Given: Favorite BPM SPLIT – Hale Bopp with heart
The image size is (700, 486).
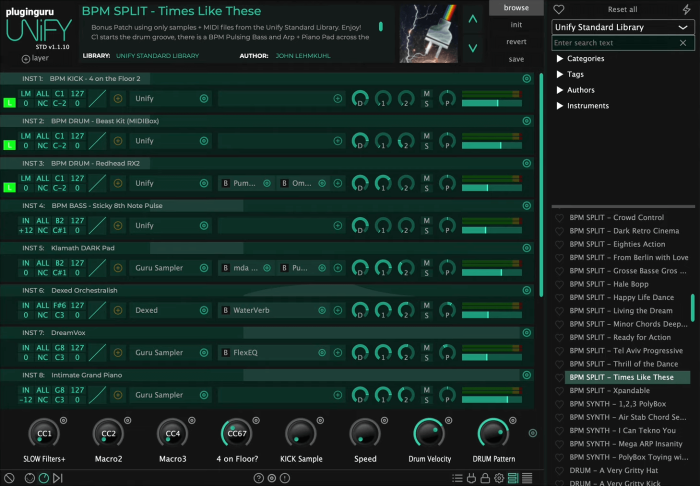Looking at the screenshot, I should click(x=559, y=284).
